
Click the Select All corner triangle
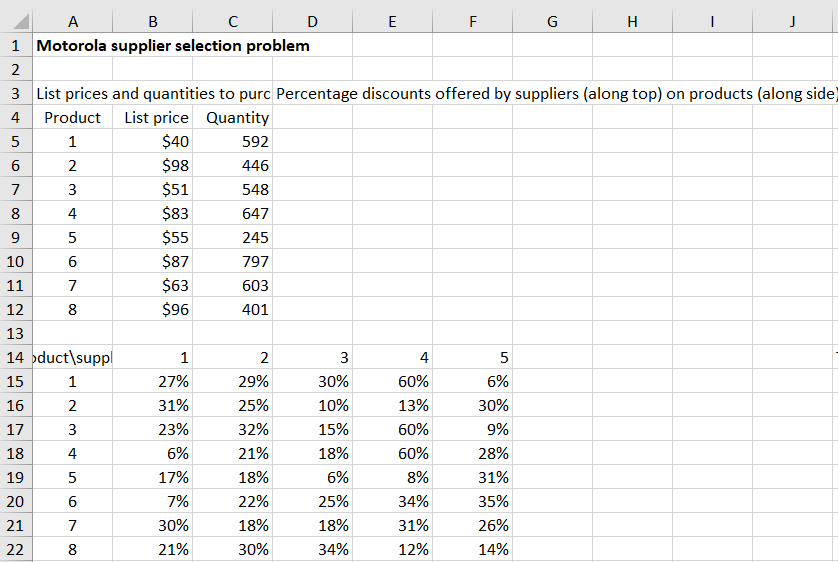[x=21, y=22]
